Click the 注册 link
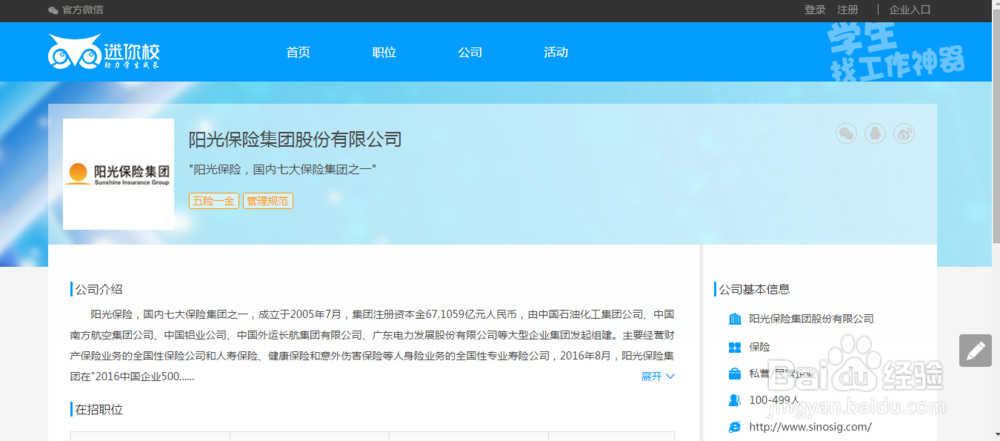This screenshot has height=441, width=1000. coord(848,10)
